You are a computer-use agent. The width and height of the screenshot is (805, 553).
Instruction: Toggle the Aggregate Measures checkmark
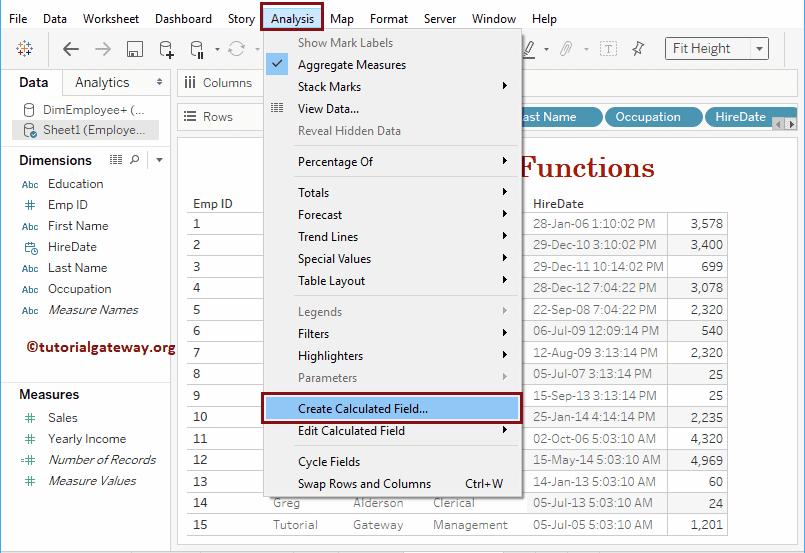point(277,64)
